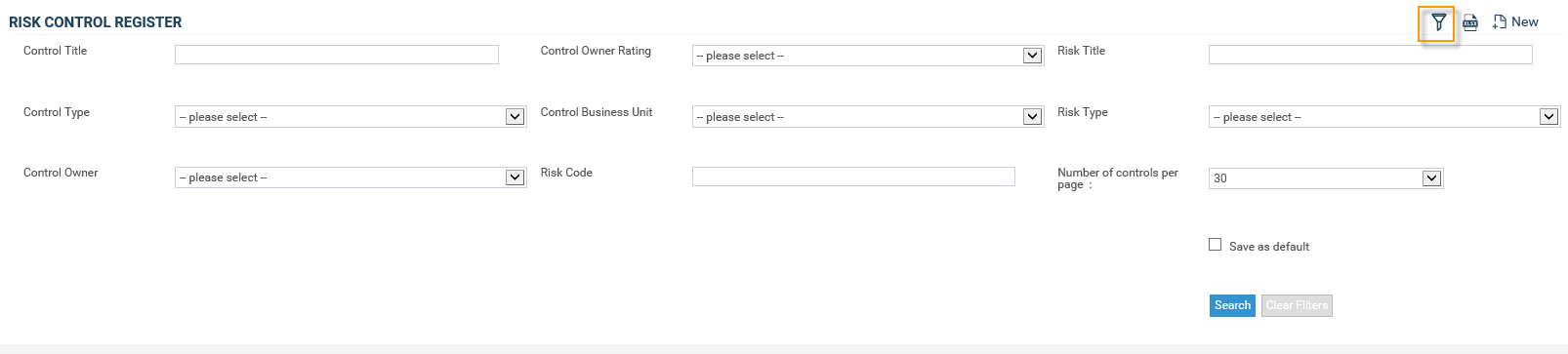
Task: Open the Control Business Unit dropdown
Action: click(868, 117)
